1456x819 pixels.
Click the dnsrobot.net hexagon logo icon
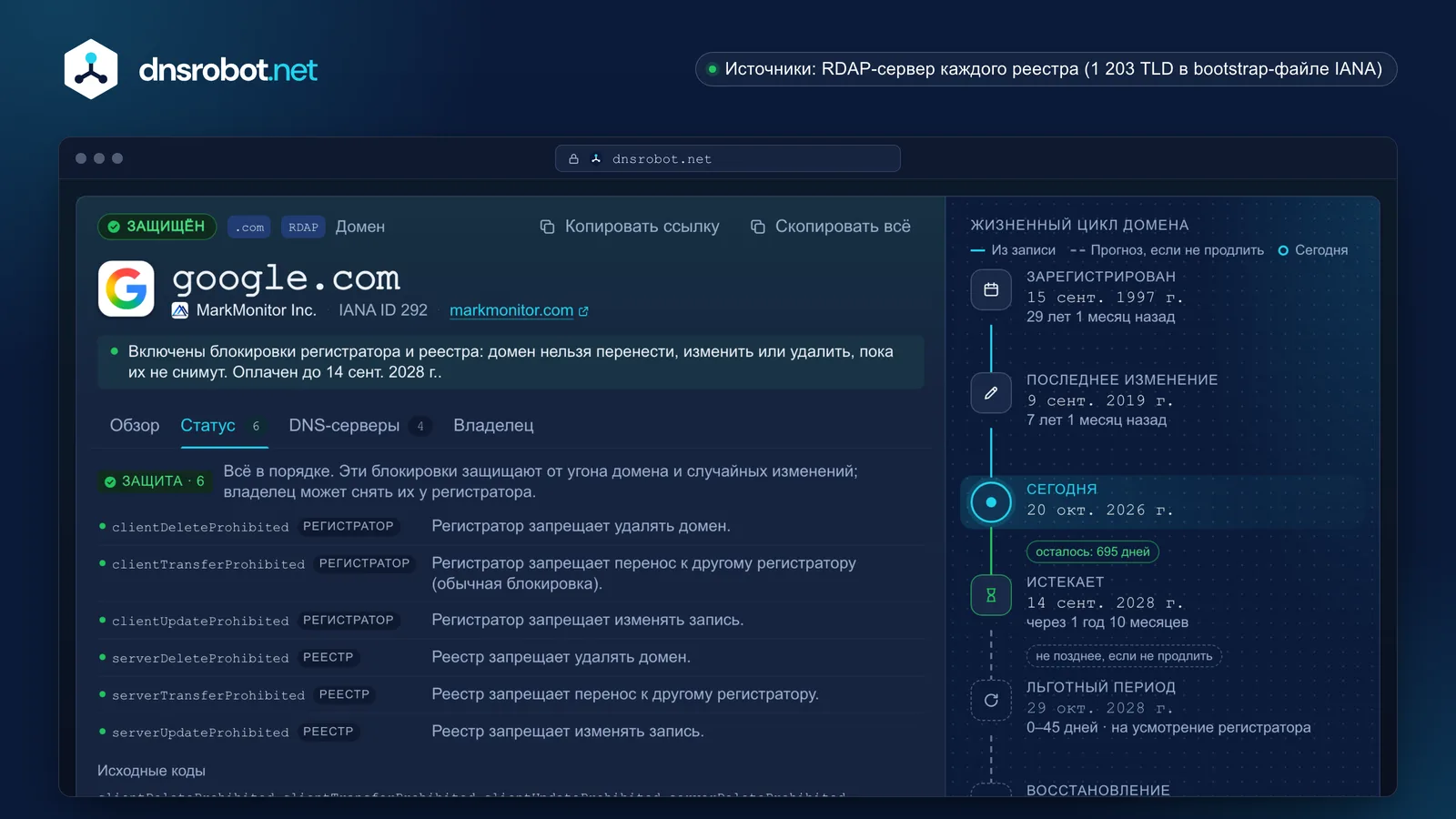coord(91,69)
